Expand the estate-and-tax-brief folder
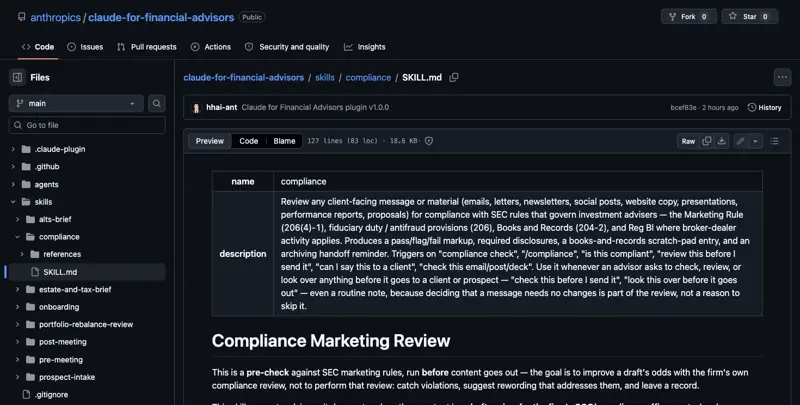 point(17,289)
